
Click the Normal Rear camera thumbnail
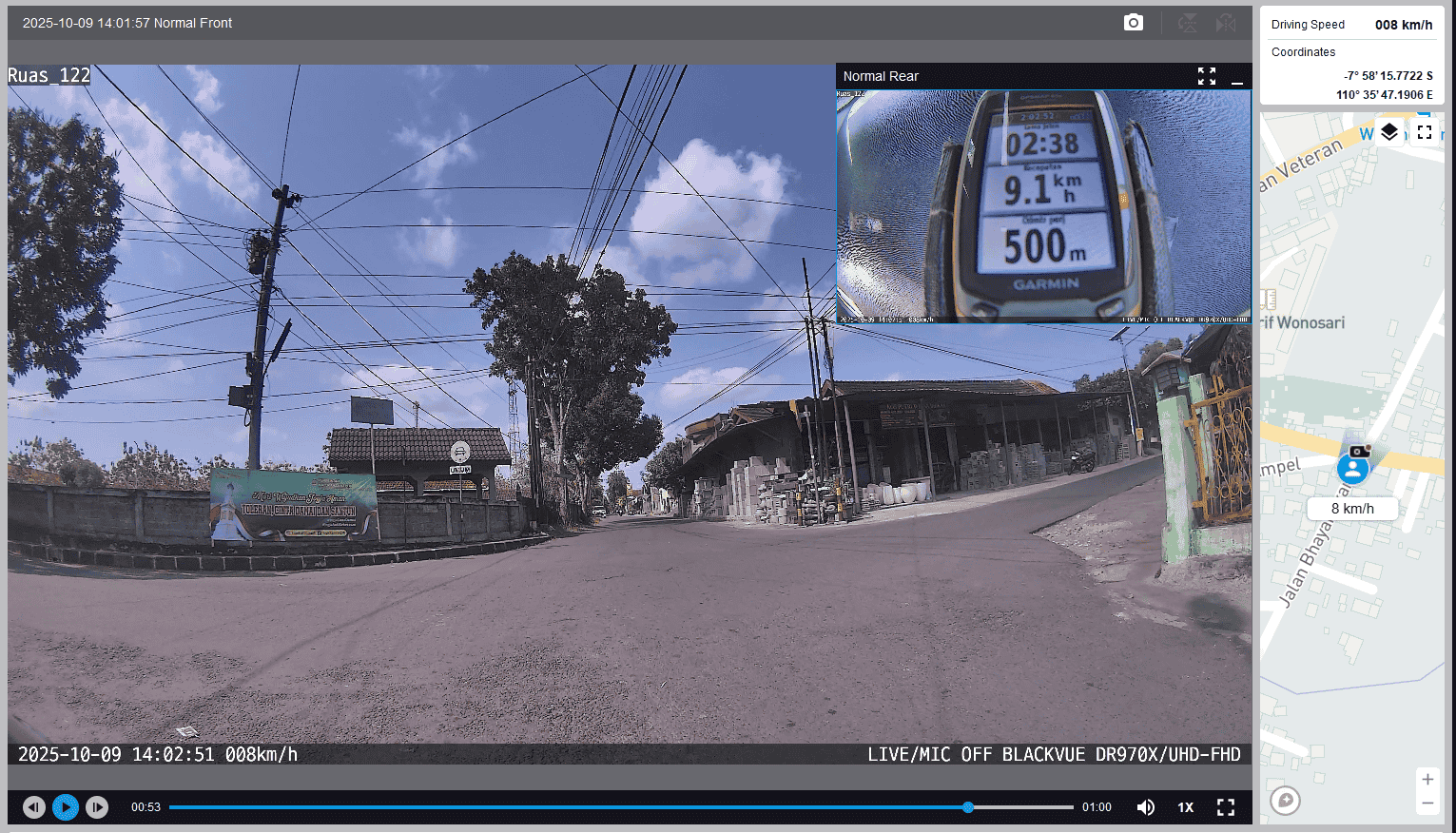pos(1043,205)
